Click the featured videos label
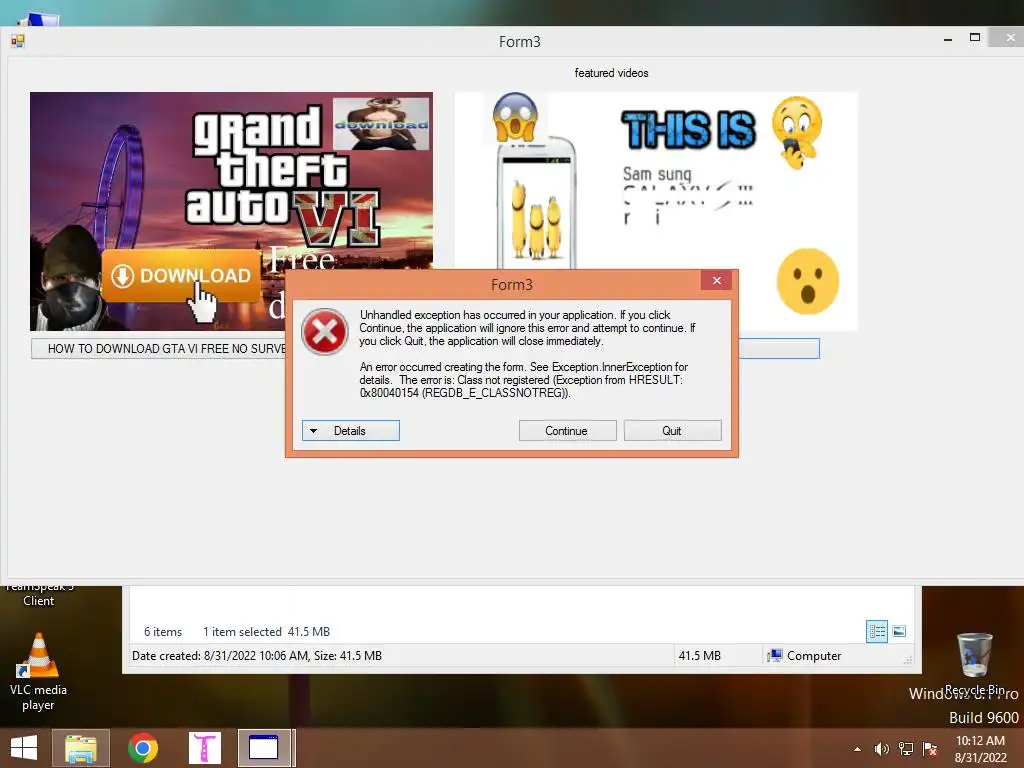This screenshot has height=768, width=1024. [x=611, y=73]
